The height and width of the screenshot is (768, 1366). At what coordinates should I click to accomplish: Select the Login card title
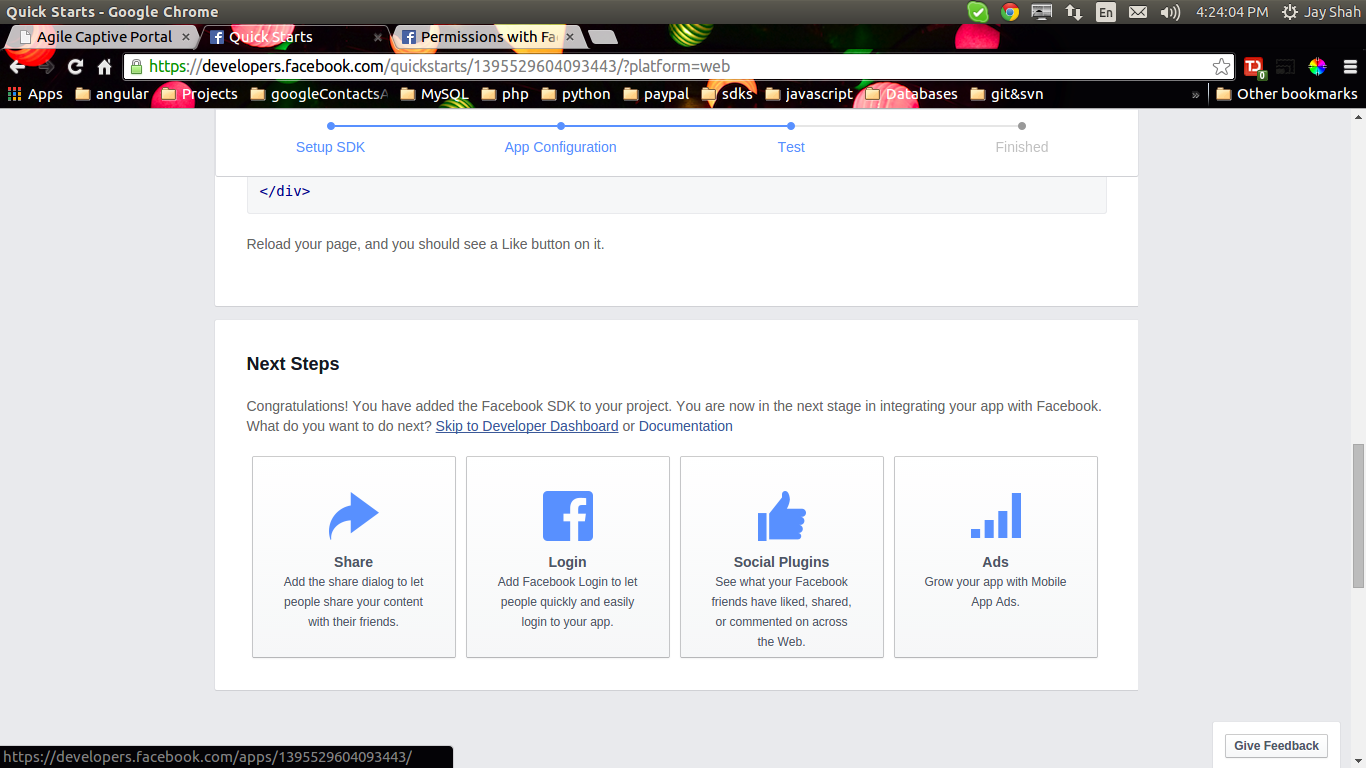tap(568, 562)
